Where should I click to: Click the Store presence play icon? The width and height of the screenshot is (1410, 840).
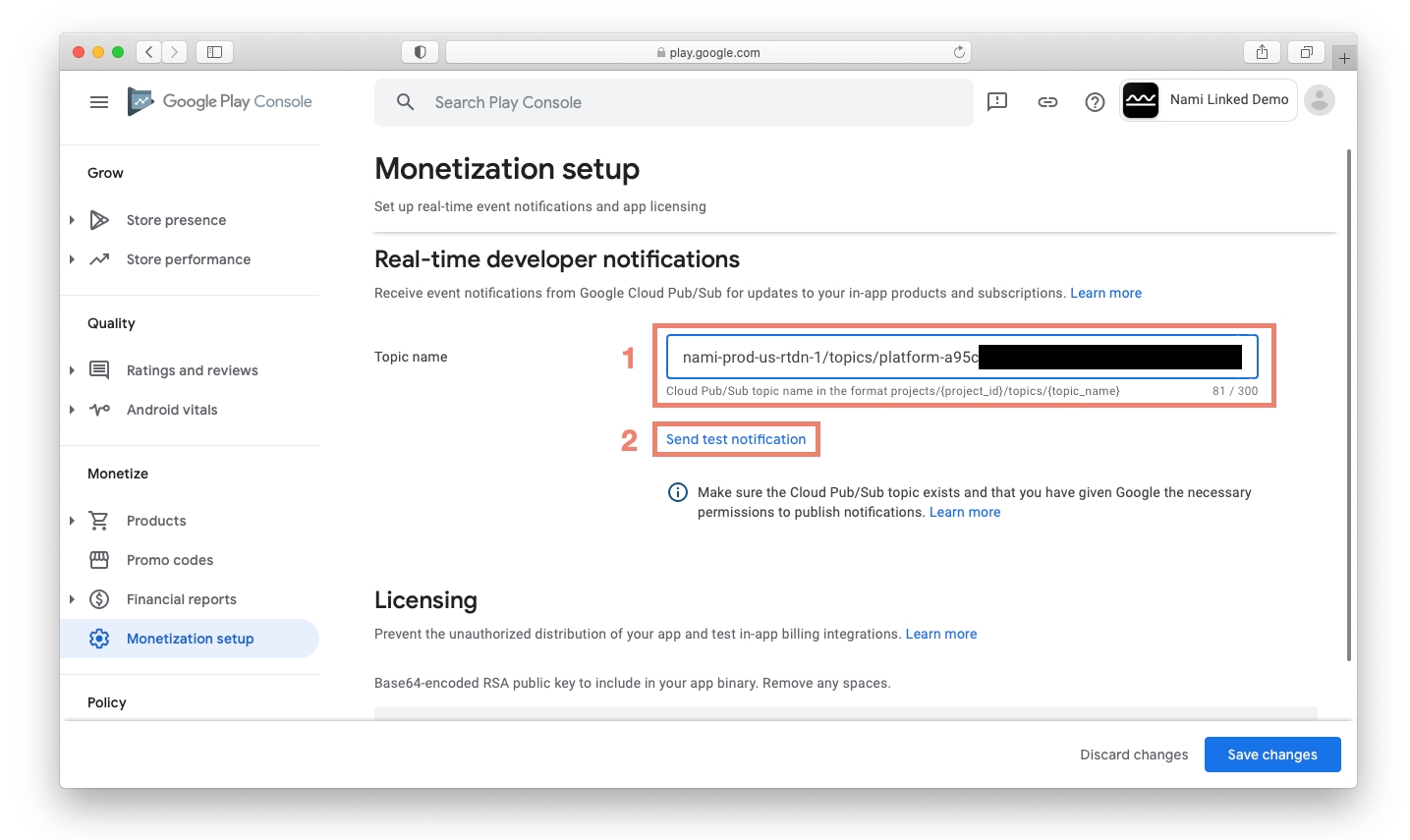[99, 220]
